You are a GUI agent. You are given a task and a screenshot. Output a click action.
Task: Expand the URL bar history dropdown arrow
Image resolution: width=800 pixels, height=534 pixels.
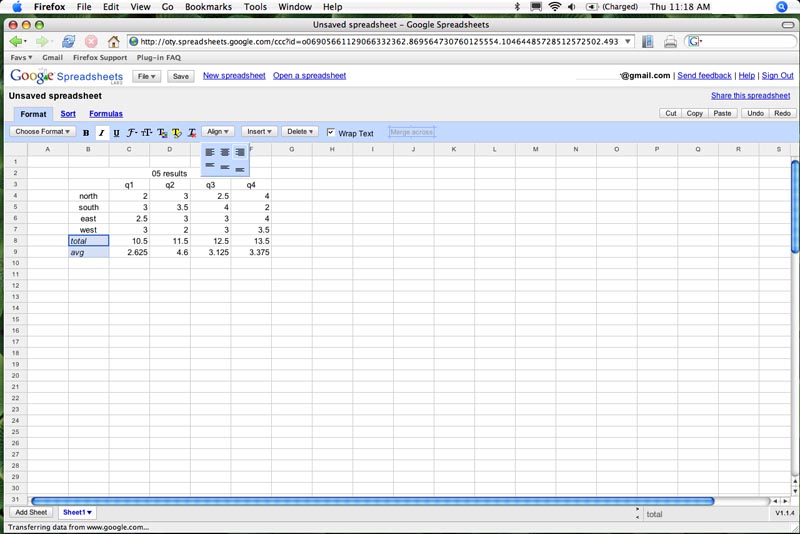point(628,41)
